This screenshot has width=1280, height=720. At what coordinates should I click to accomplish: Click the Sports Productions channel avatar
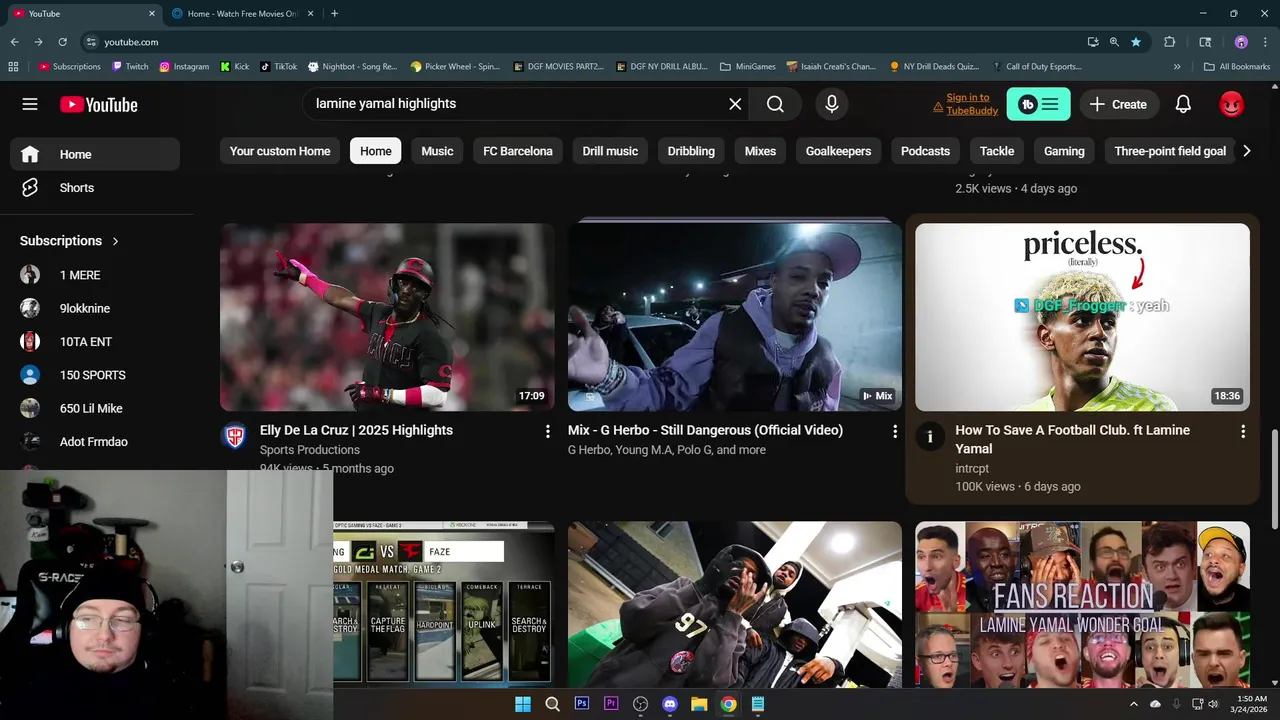pos(234,436)
